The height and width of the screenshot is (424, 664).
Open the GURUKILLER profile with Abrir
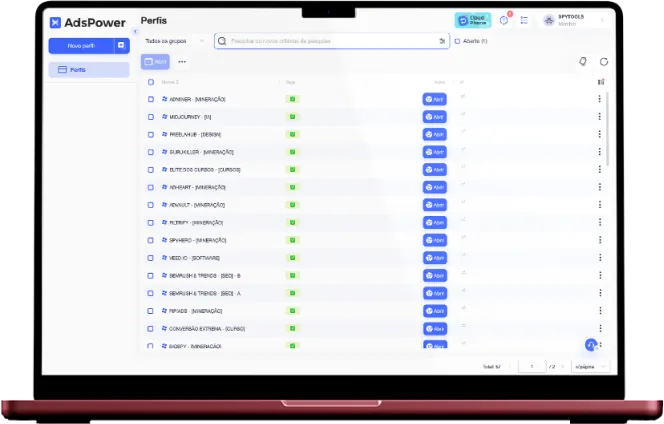tap(434, 152)
